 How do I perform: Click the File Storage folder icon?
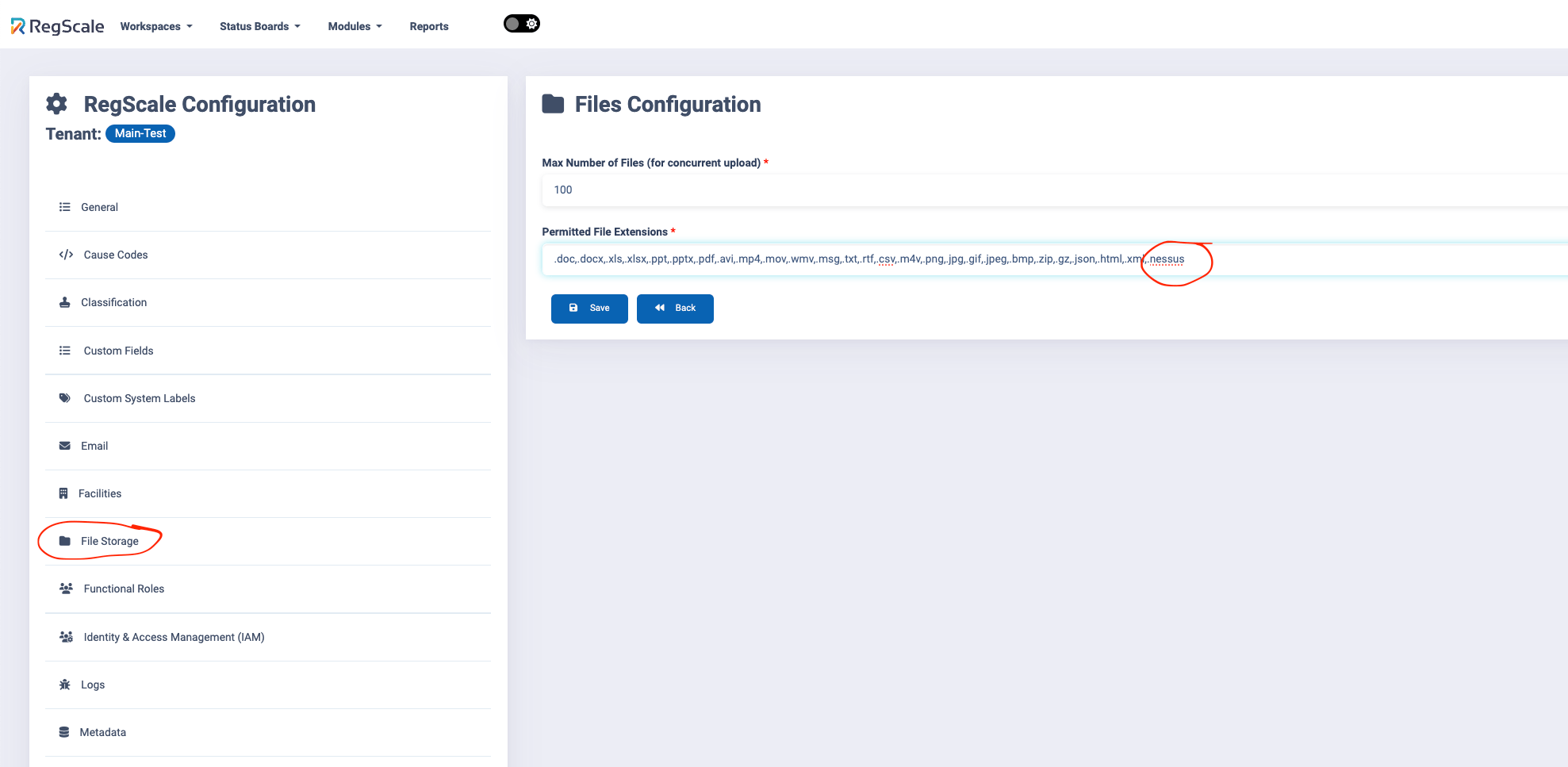pos(65,541)
